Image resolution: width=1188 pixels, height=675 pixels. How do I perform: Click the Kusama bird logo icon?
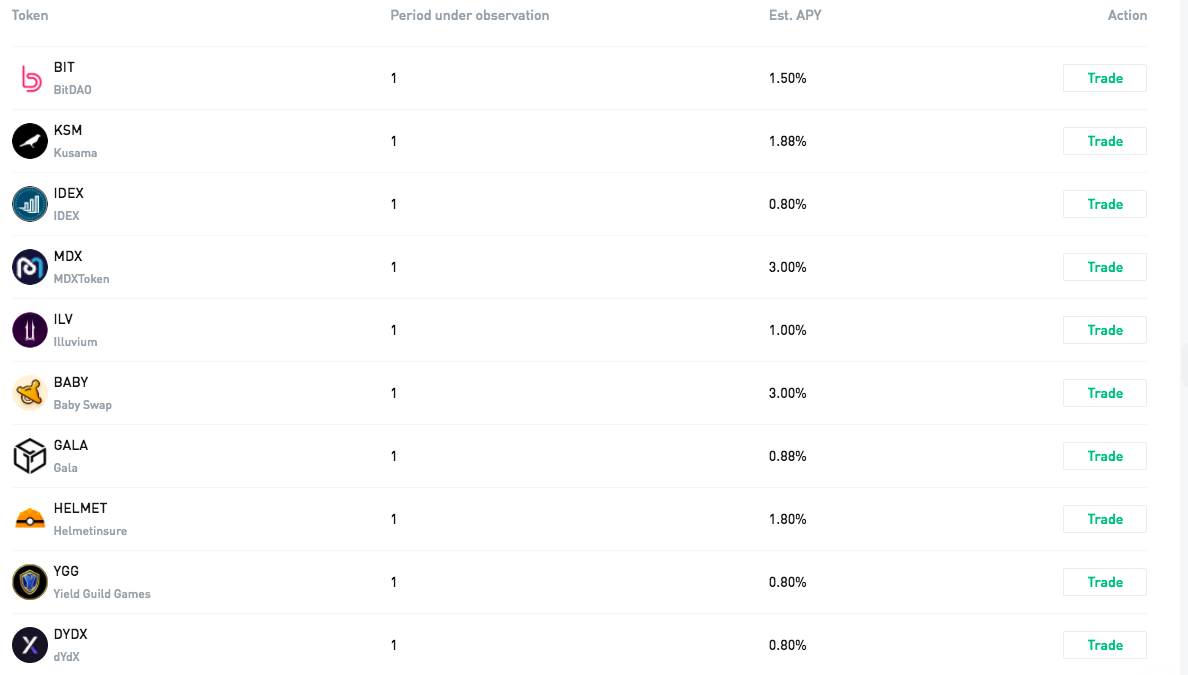tap(30, 141)
